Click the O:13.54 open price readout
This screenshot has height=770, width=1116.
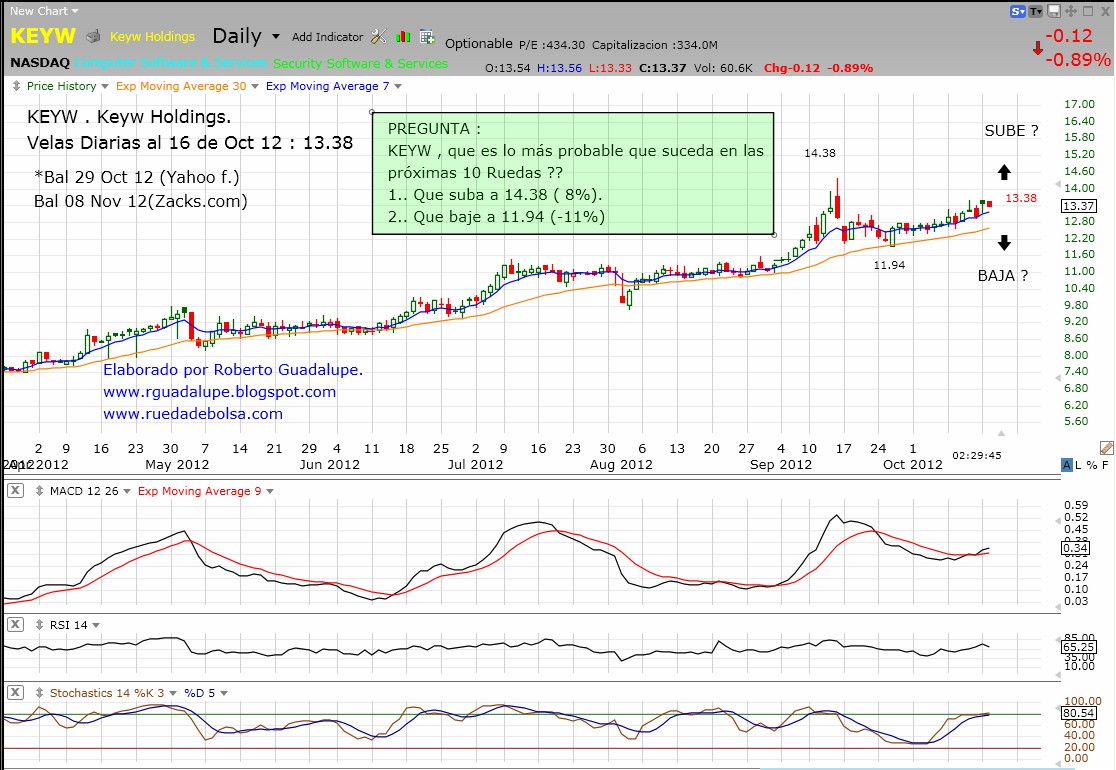507,68
